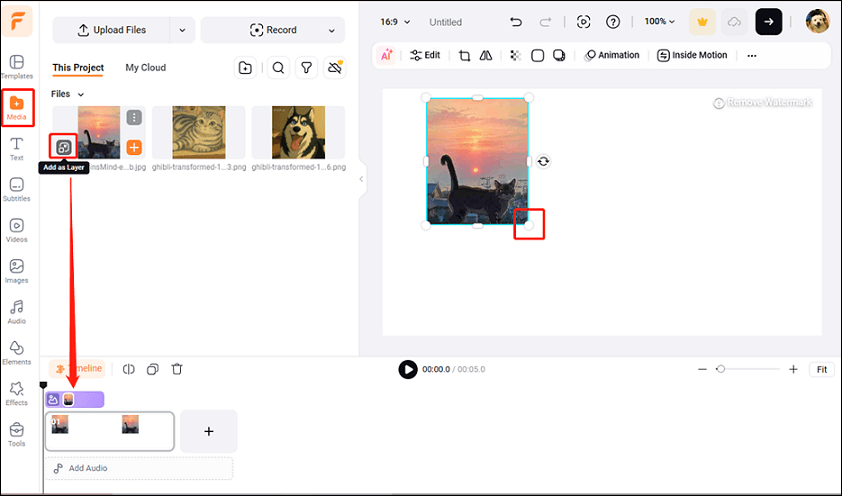
Task: Open the 100% zoom dropdown
Action: click(x=659, y=21)
